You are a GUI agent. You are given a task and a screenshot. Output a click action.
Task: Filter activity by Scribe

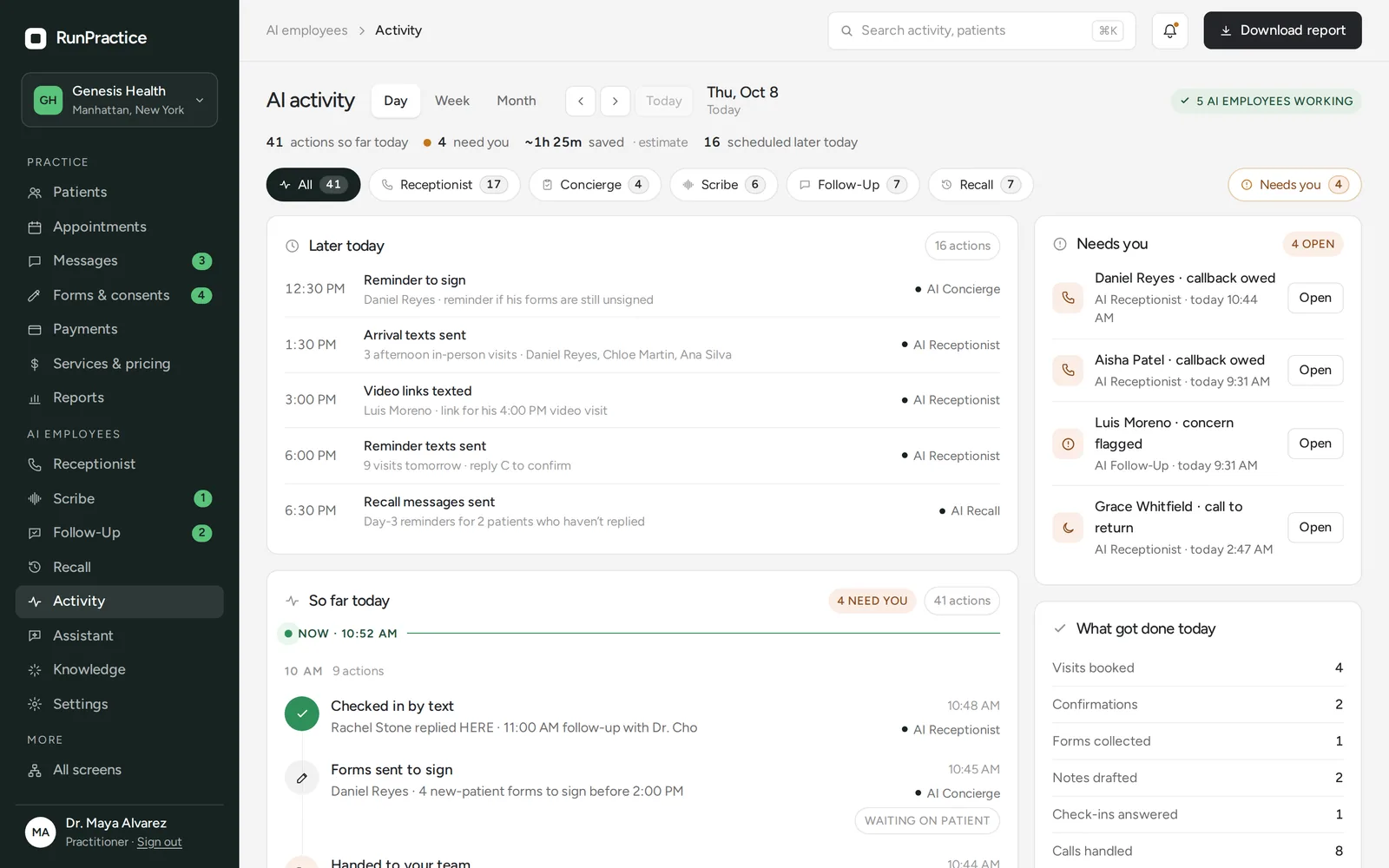click(x=723, y=185)
